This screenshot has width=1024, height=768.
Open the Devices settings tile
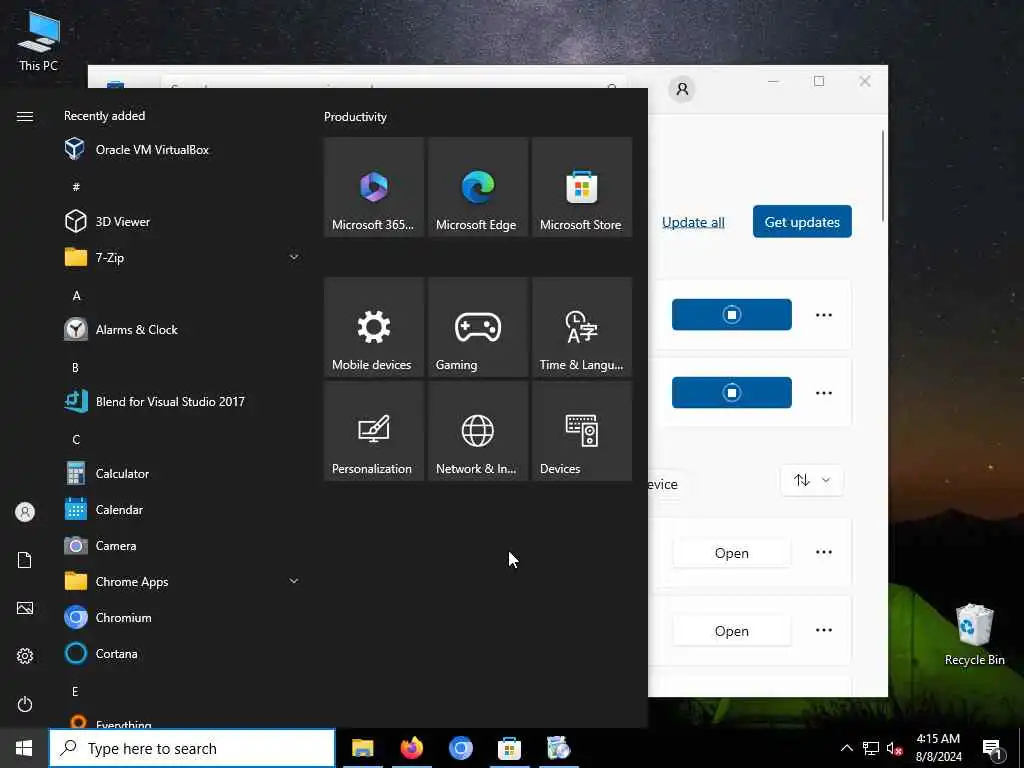[582, 431]
